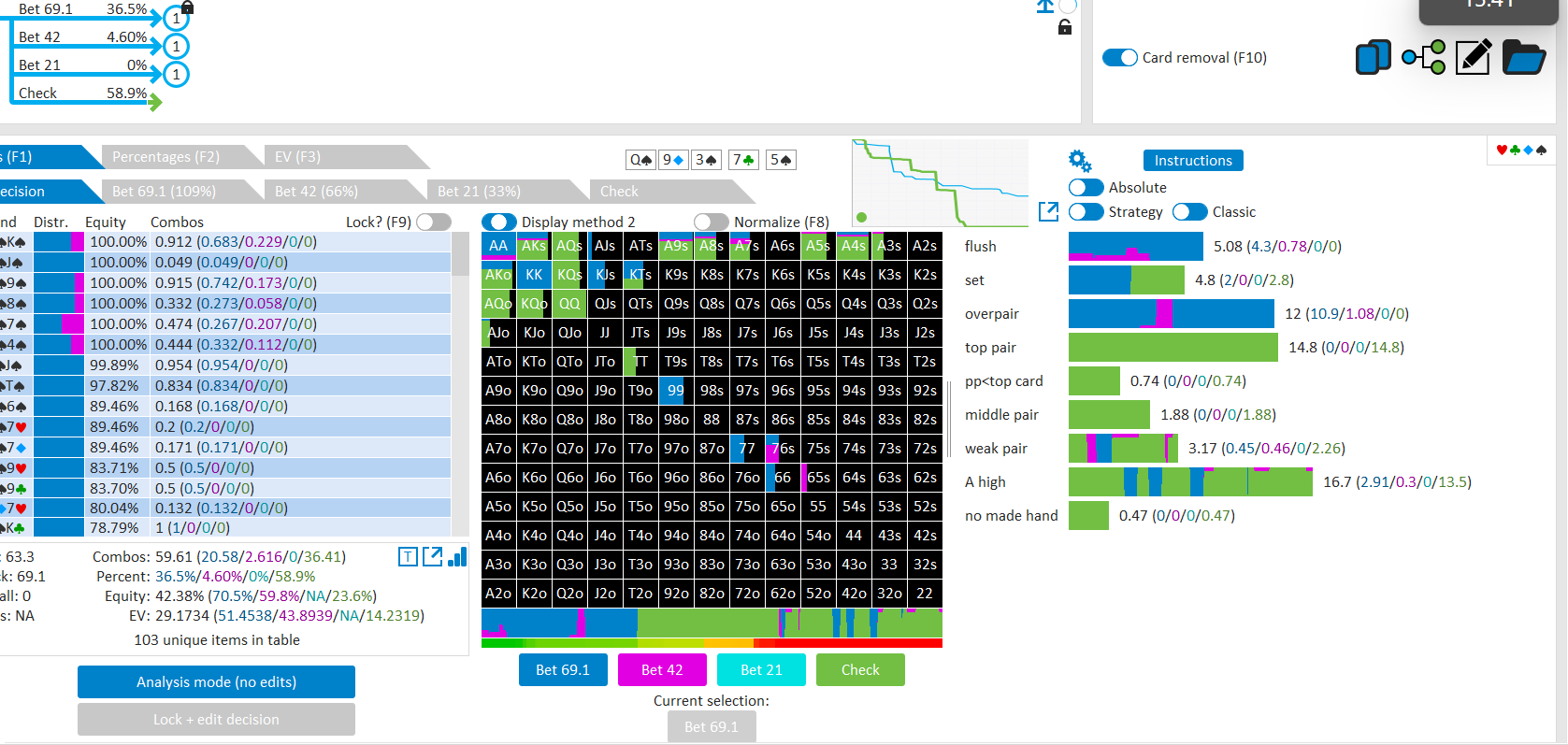Click the top pair category green bar
1568x745 pixels.
1173,348
